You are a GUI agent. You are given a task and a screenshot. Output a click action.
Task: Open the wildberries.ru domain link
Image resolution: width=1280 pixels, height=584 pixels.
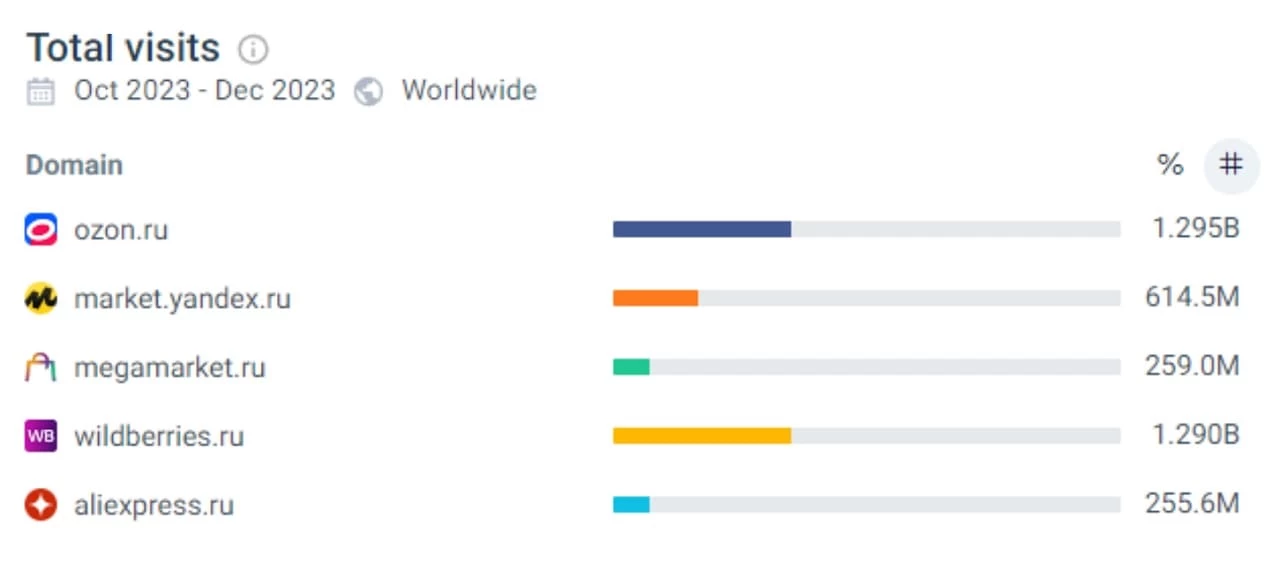point(159,436)
